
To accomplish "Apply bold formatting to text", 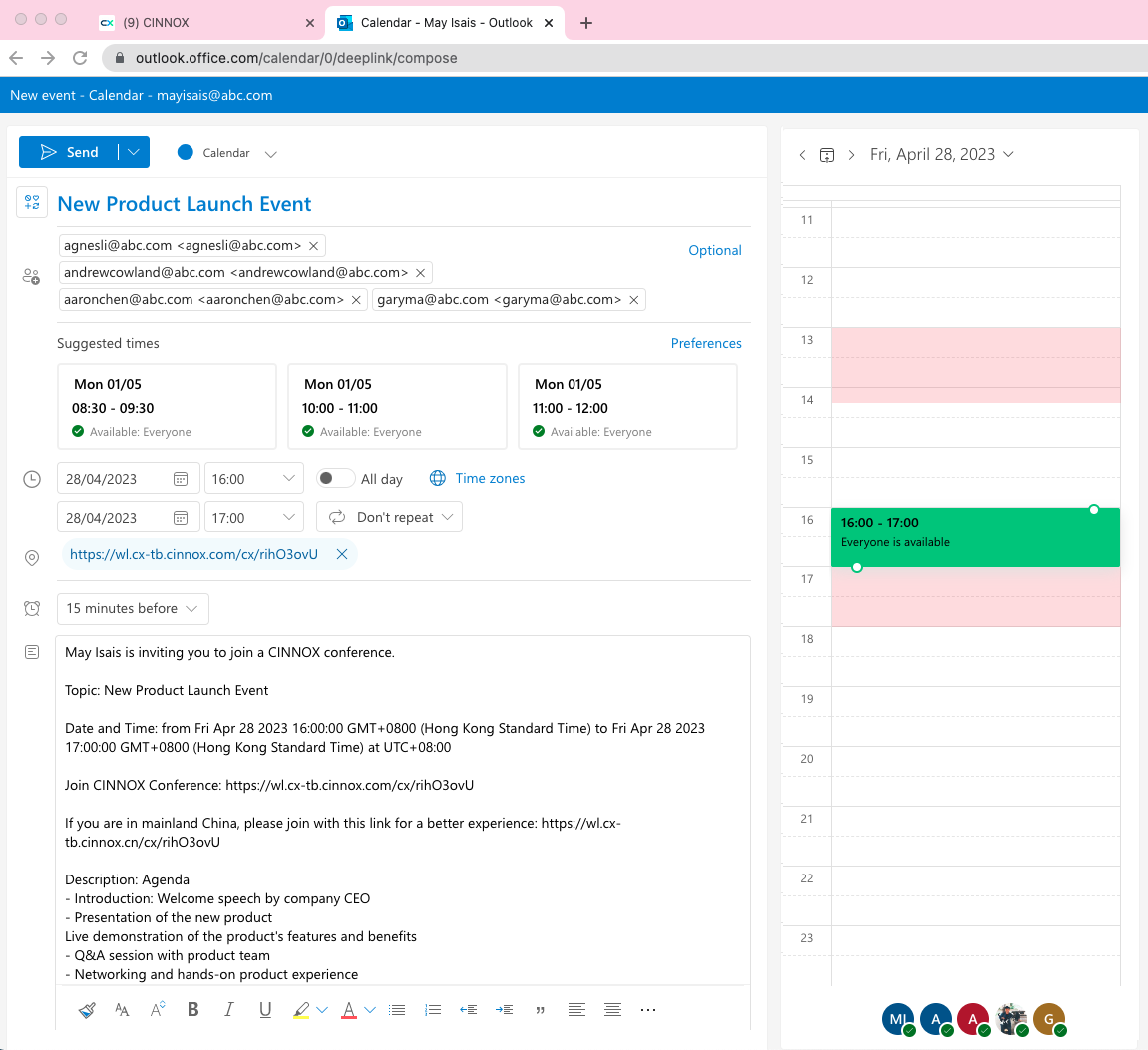I will click(193, 1010).
